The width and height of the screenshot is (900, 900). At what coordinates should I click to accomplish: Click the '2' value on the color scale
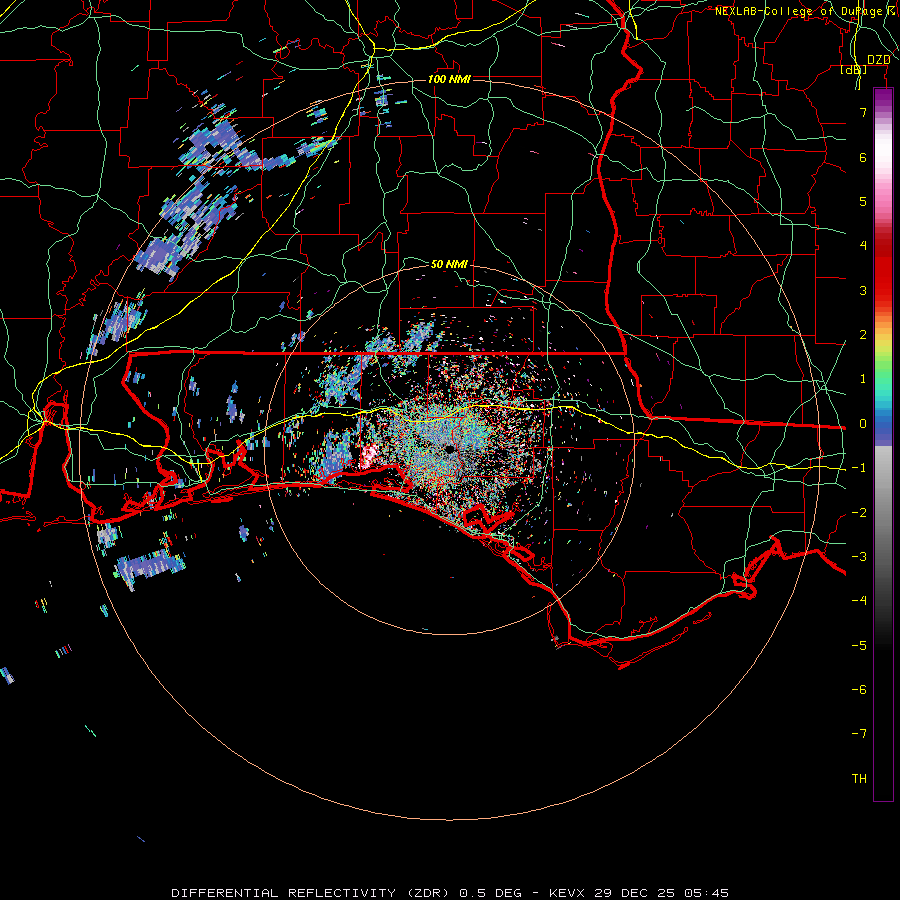click(863, 335)
